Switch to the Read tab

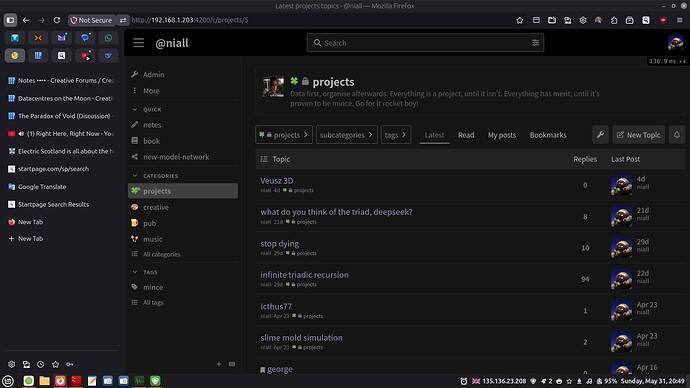pos(466,135)
